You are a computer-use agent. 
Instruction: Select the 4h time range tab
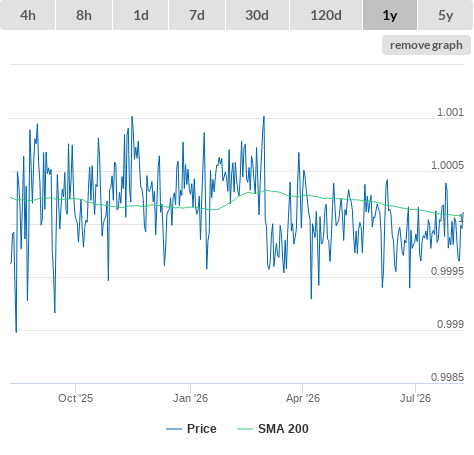coord(27,15)
